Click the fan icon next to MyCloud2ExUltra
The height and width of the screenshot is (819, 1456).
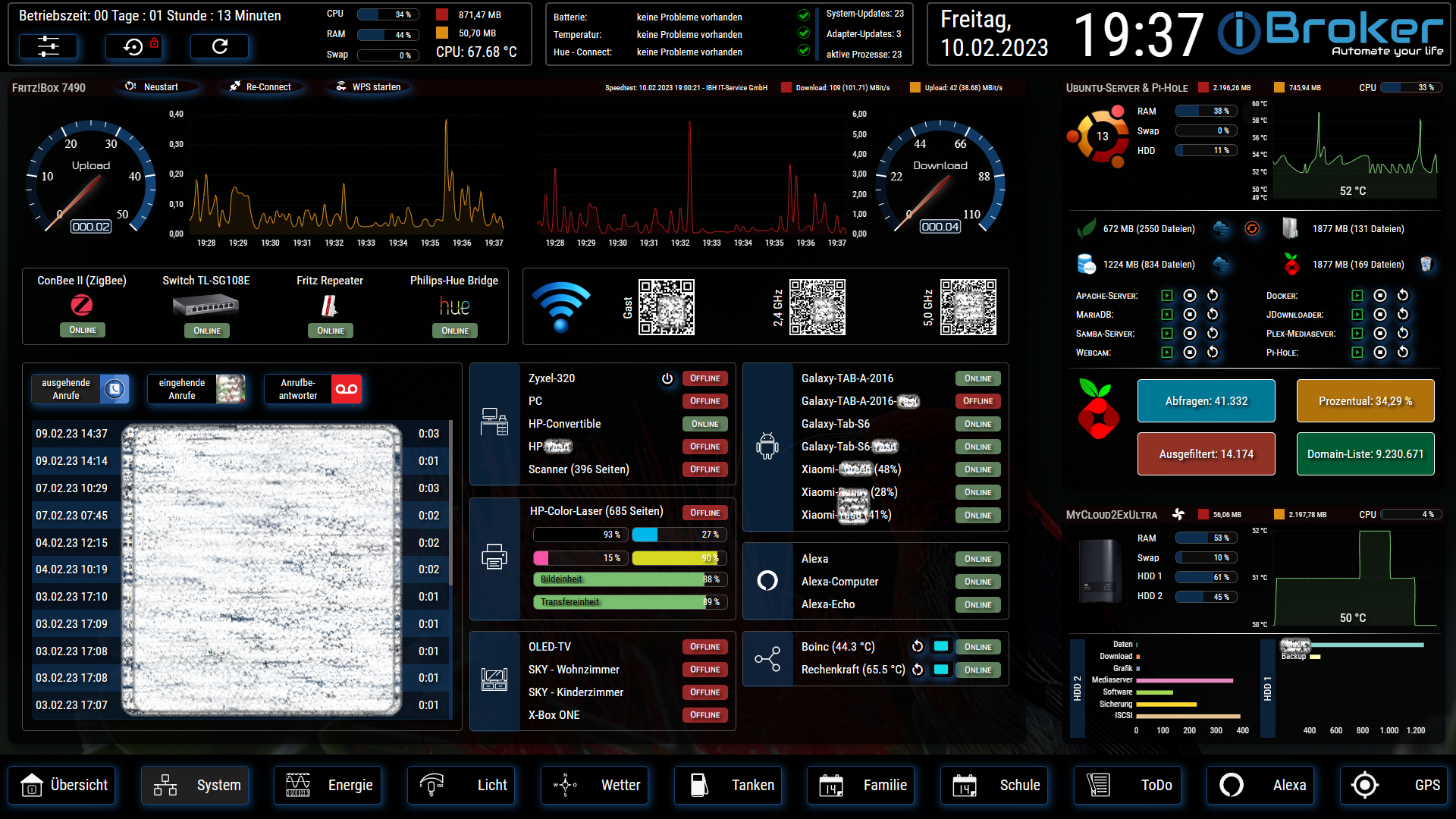point(1178,514)
